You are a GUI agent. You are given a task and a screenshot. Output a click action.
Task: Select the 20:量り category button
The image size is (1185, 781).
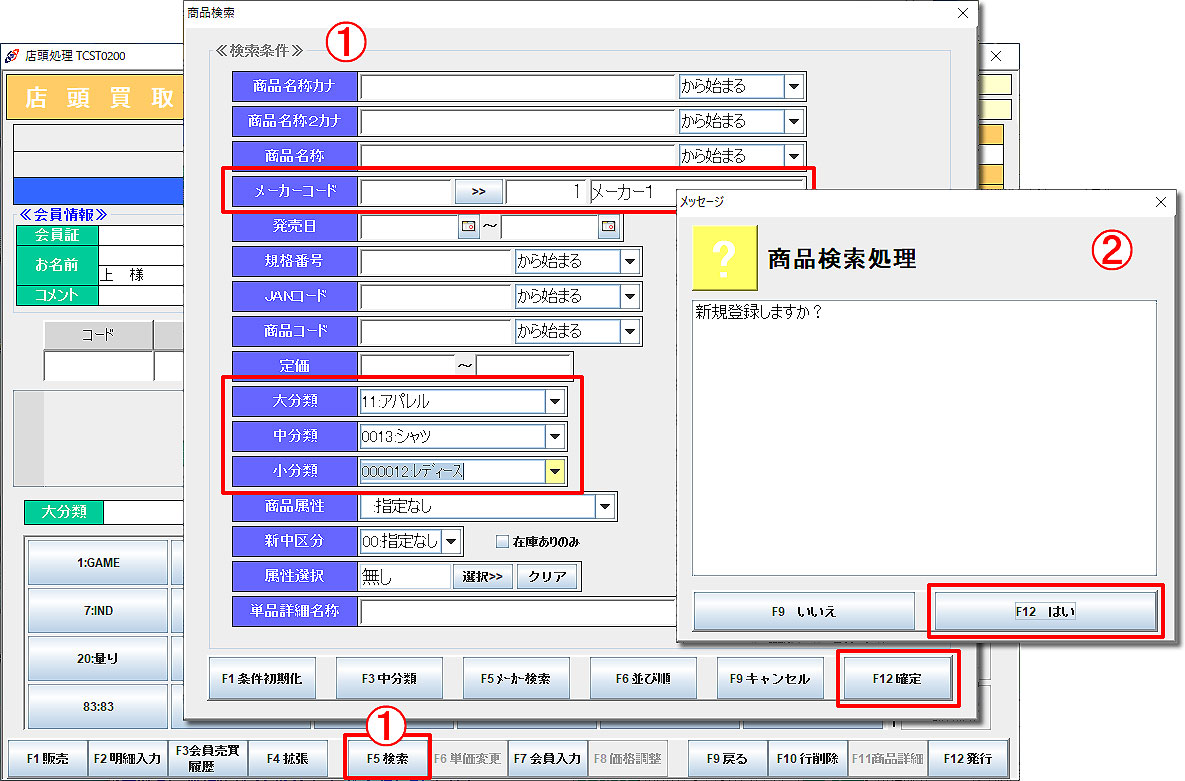point(98,659)
